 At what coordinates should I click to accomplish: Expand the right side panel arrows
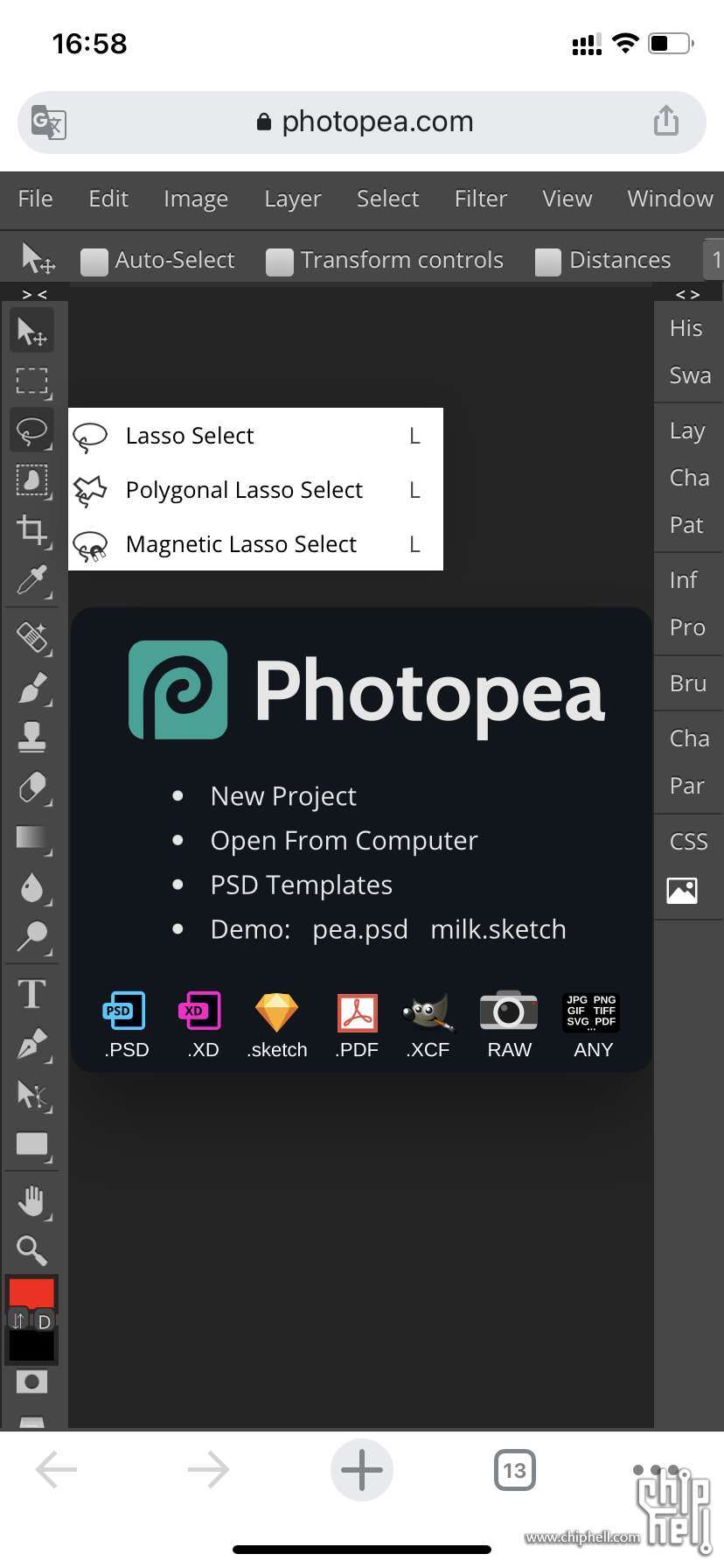(688, 295)
